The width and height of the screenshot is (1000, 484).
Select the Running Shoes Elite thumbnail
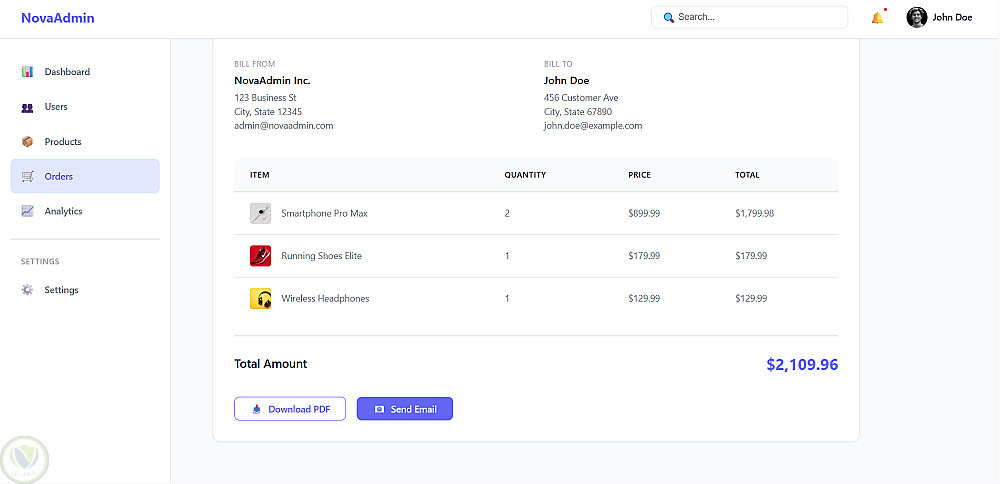[x=260, y=256]
